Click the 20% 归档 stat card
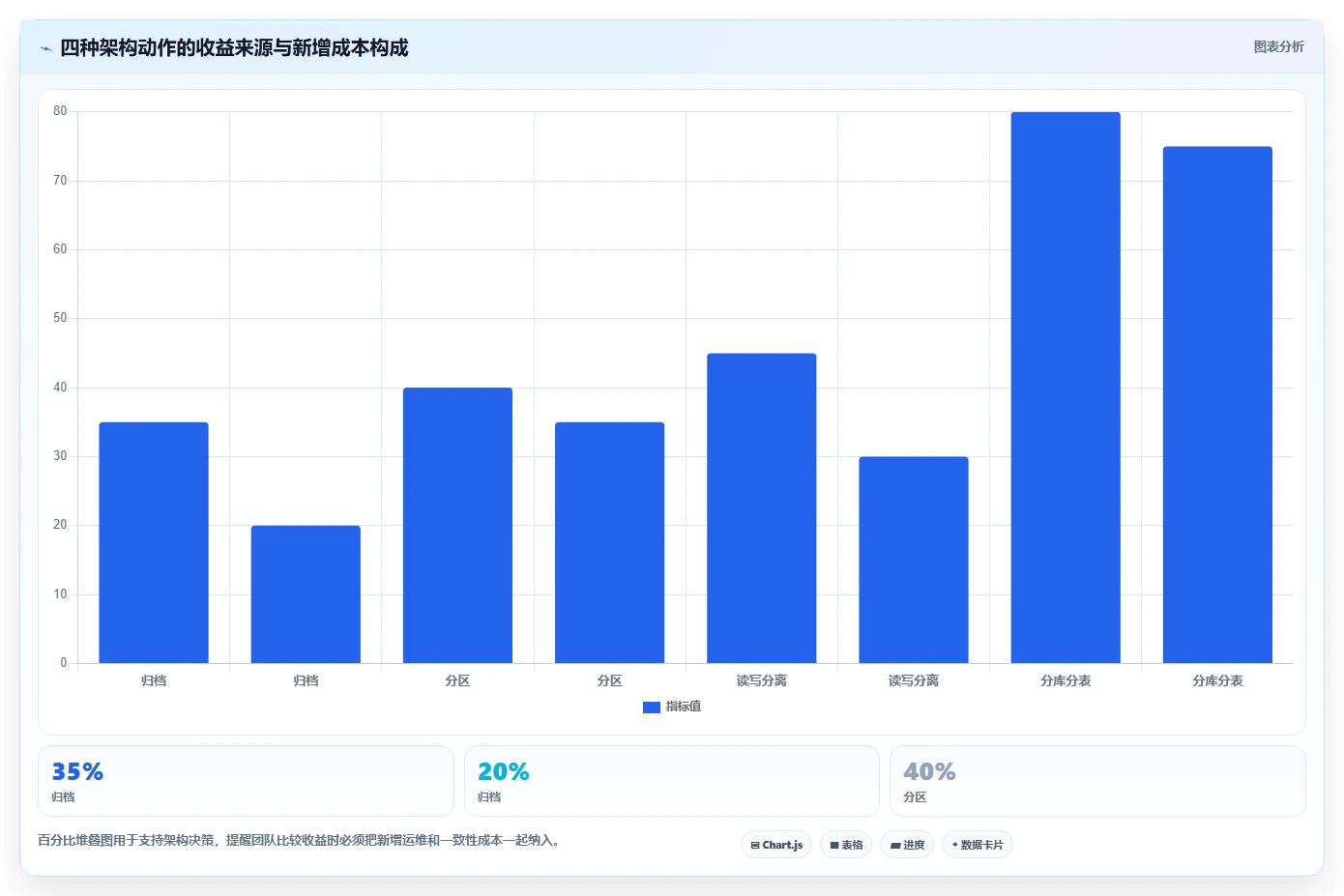The image size is (1344, 896). pos(672,781)
